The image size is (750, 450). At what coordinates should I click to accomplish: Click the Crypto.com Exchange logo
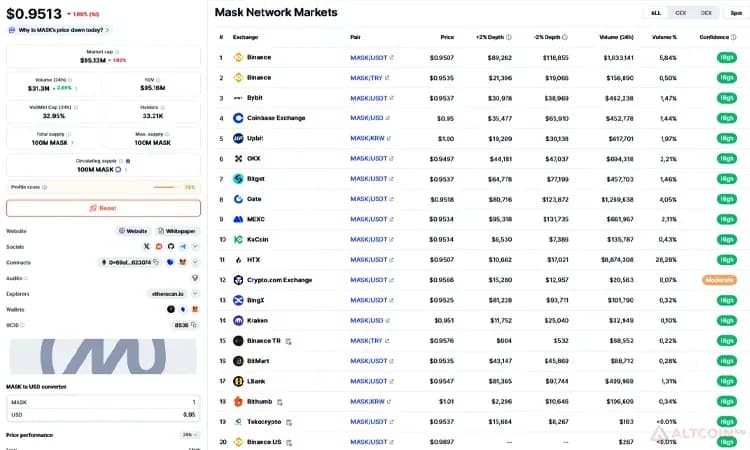[x=238, y=280]
